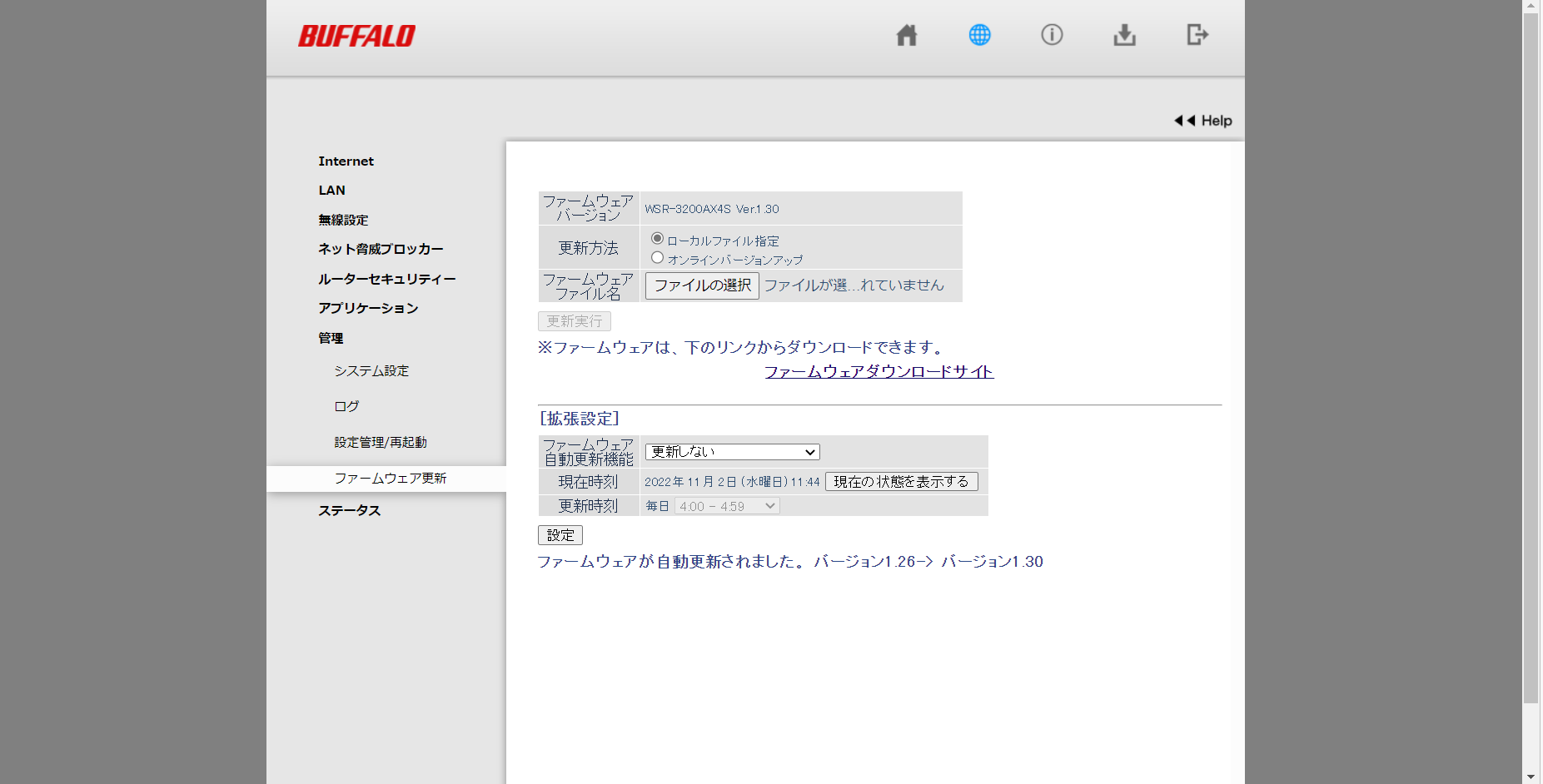Click the logout arrow icon
1543x784 pixels.
(1197, 35)
